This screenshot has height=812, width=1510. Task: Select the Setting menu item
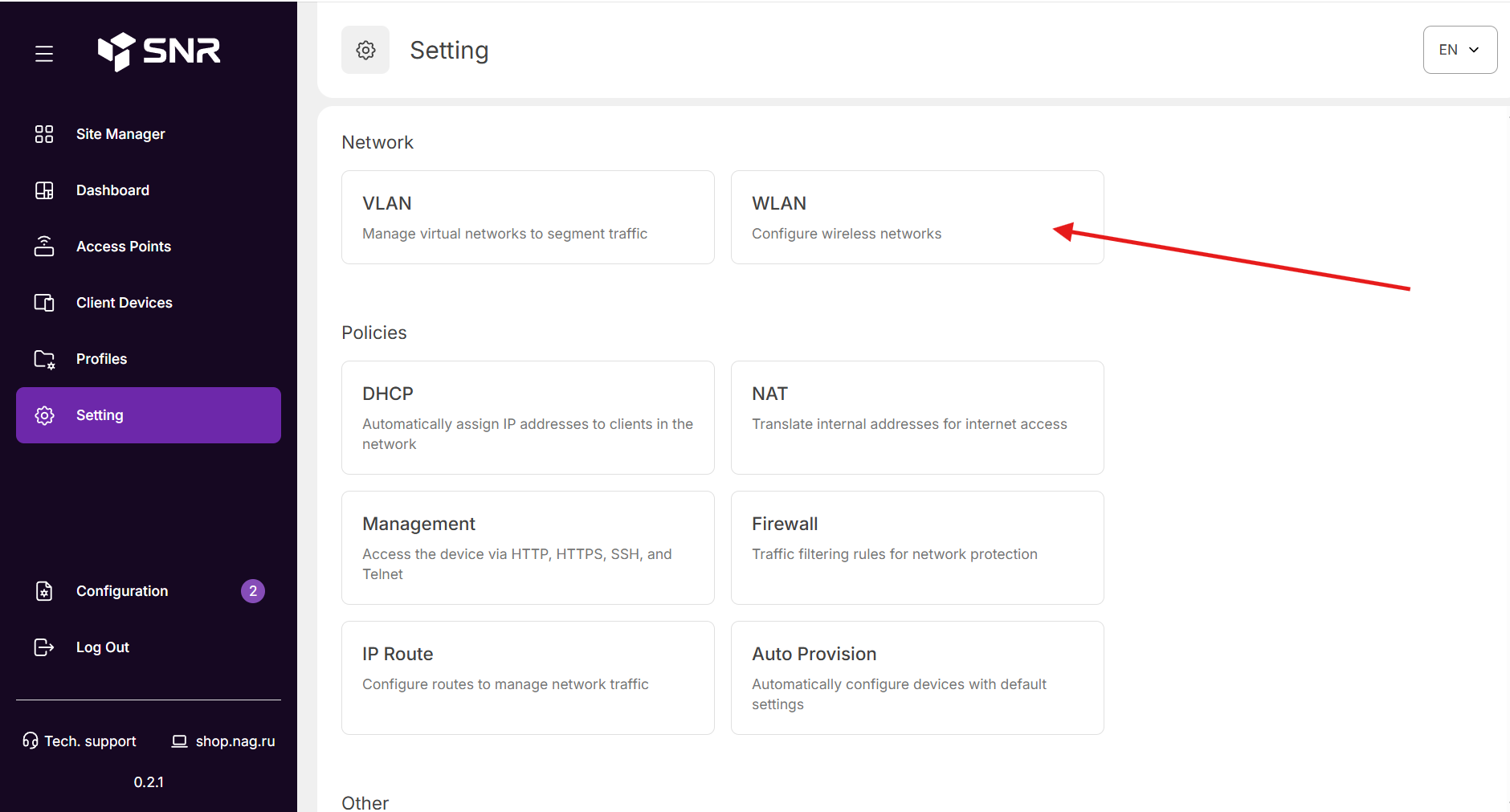coord(149,415)
